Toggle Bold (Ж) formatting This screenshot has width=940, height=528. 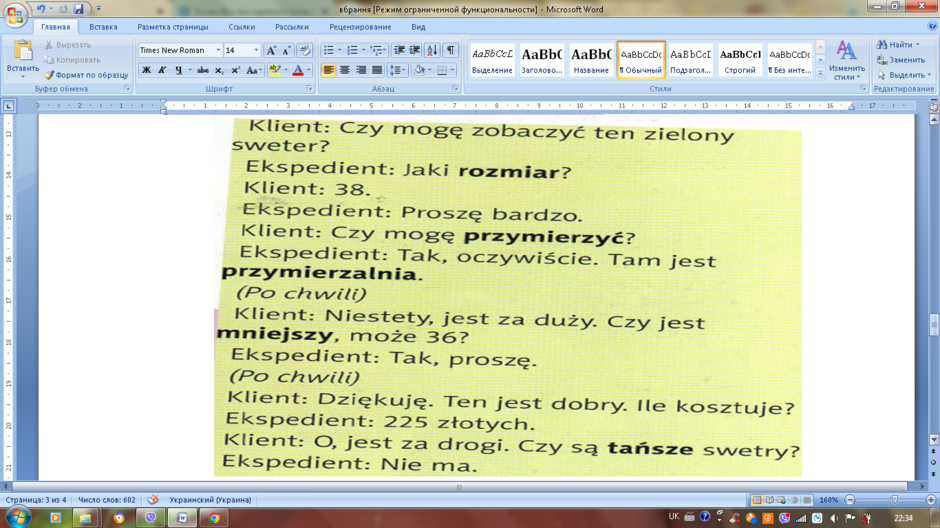coord(146,70)
